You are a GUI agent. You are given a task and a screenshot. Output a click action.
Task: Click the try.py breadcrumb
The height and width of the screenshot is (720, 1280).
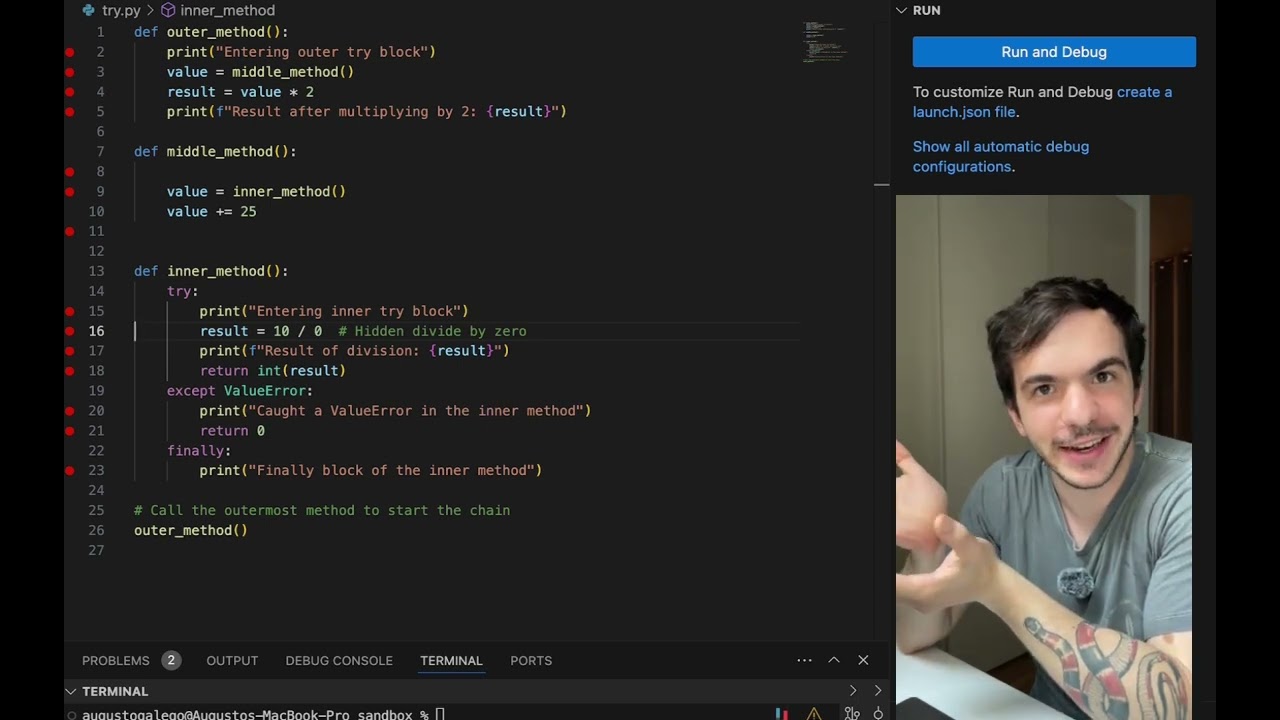[121, 10]
